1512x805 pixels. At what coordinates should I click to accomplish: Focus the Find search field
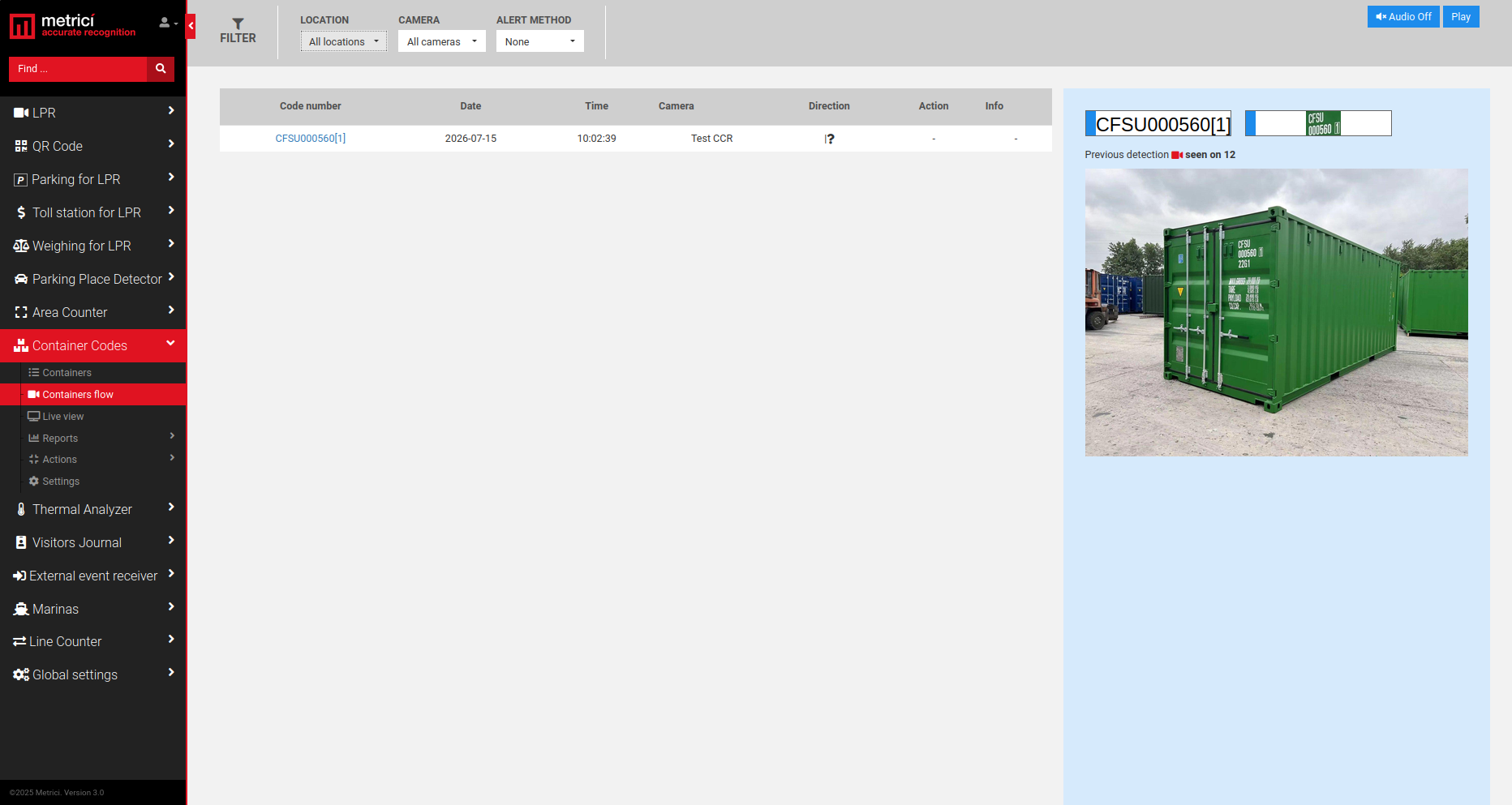tap(78, 69)
